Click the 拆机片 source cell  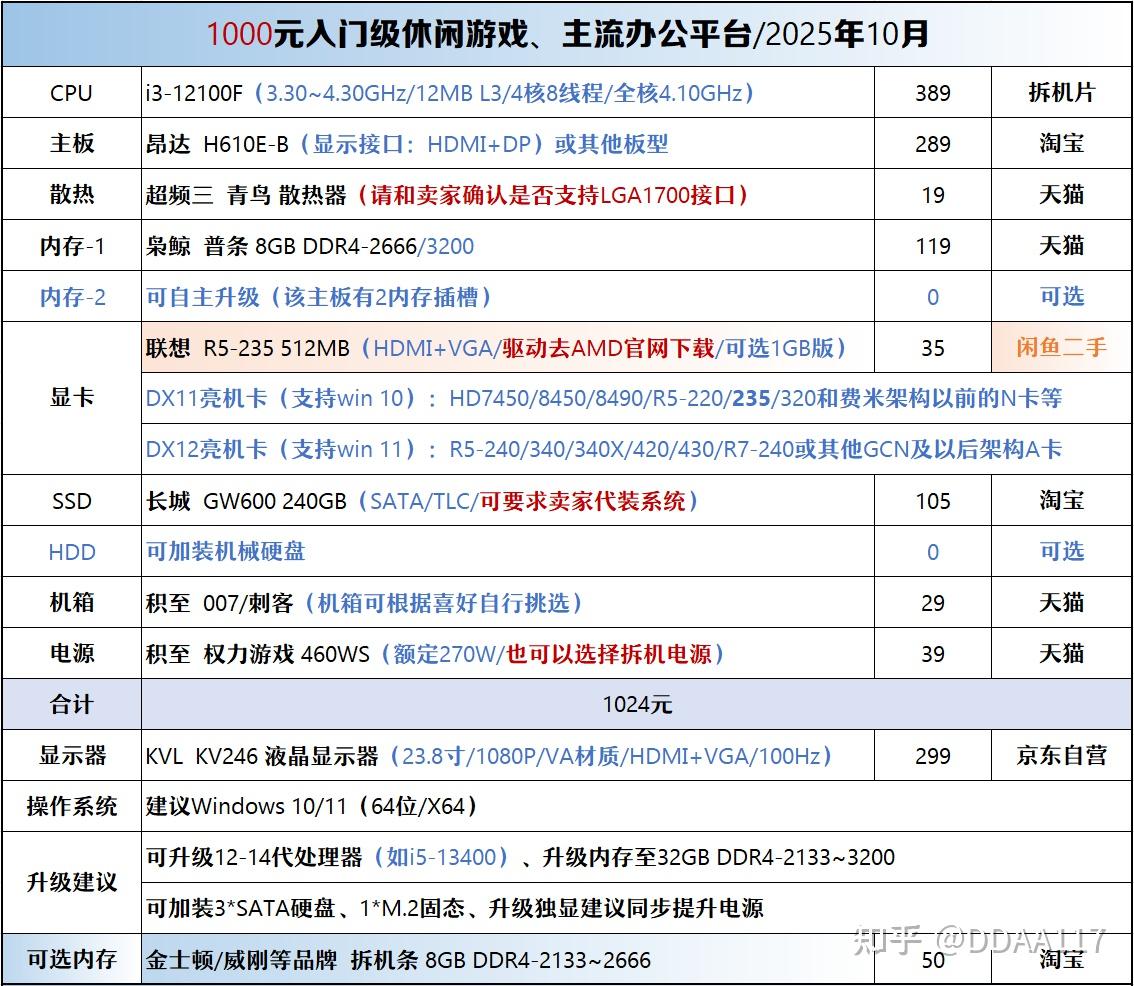(x=1061, y=93)
